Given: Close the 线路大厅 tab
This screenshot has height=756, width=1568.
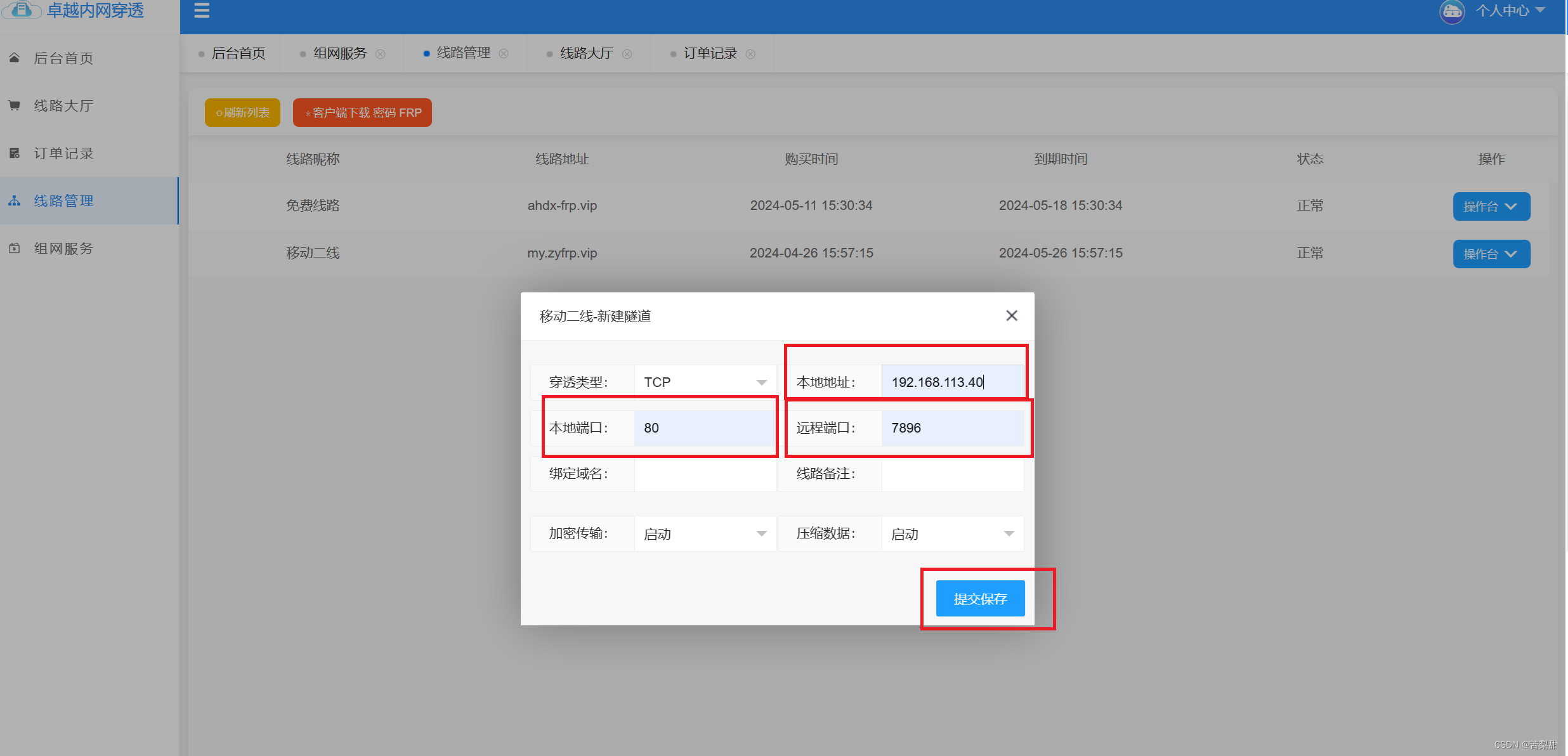Looking at the screenshot, I should 627,54.
